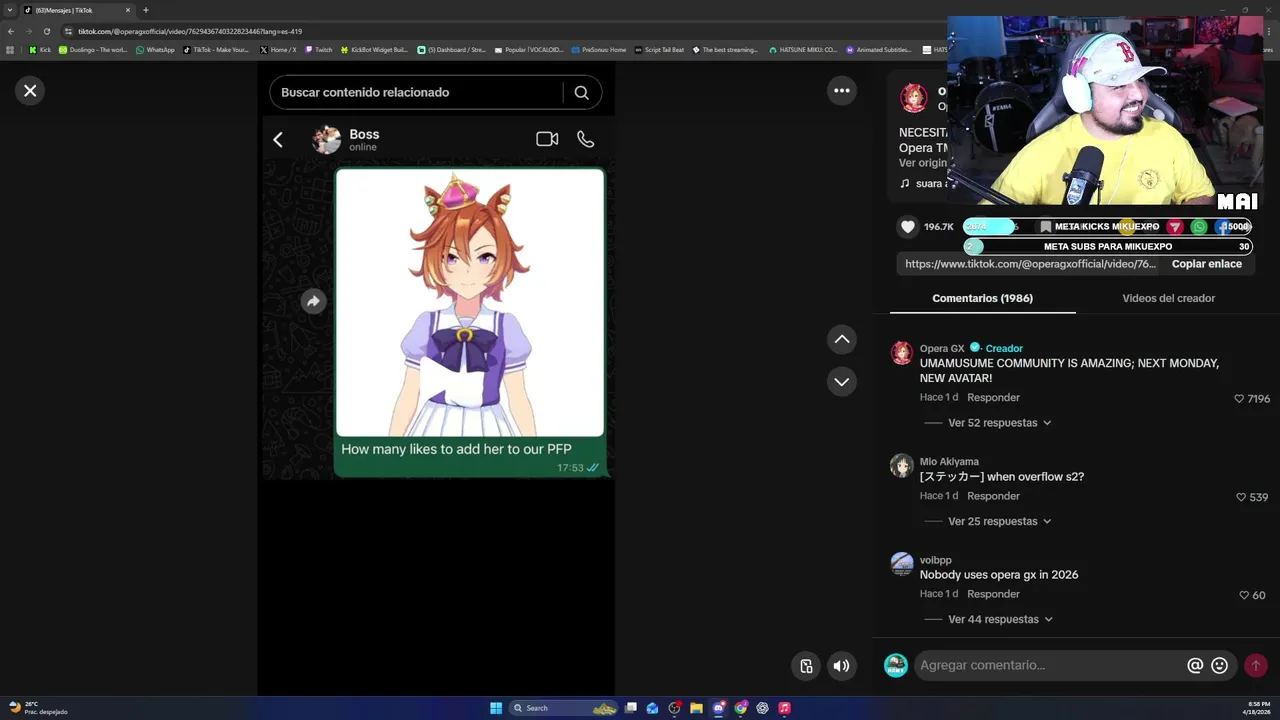Click the back arrow in the Boss chat
The width and height of the screenshot is (1280, 720).
[278, 140]
